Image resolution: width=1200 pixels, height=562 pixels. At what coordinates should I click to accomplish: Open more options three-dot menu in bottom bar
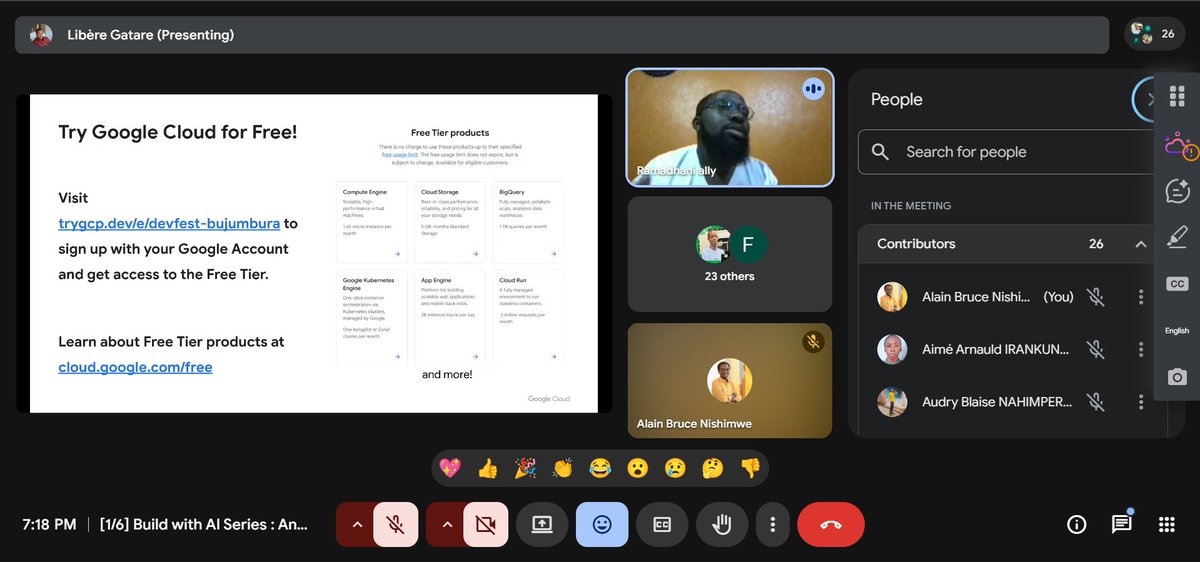tap(772, 524)
